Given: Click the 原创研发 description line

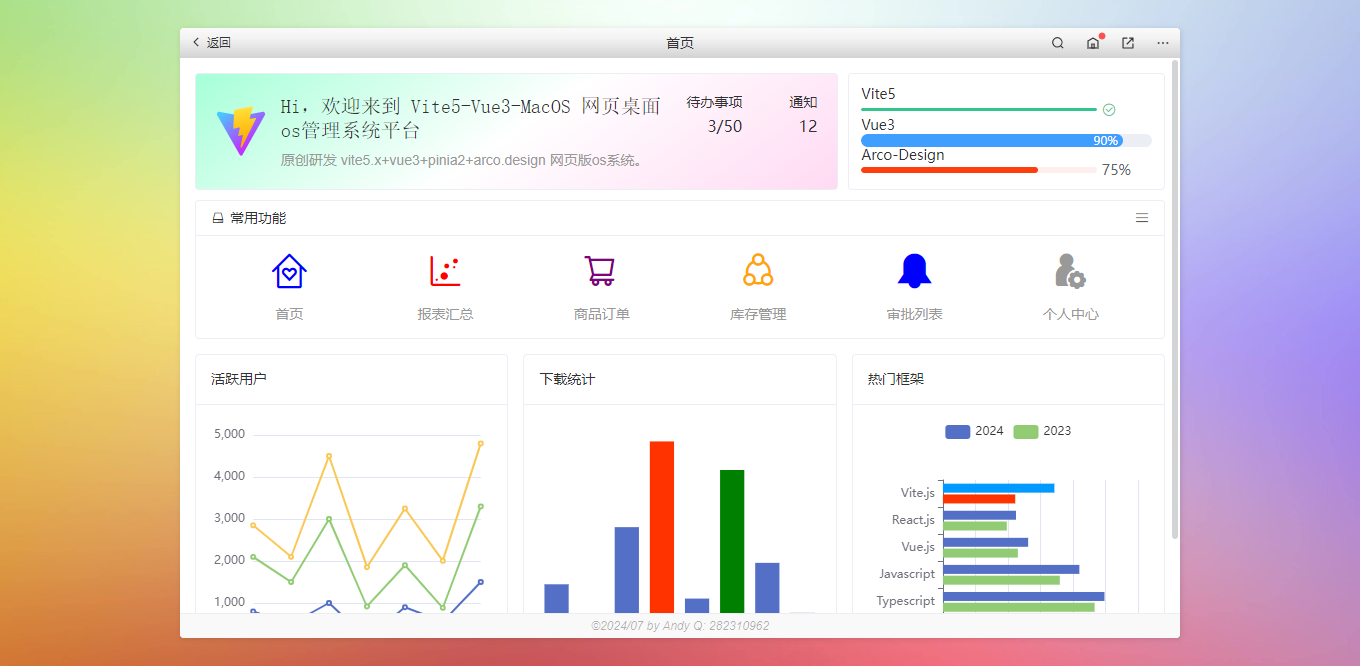Looking at the screenshot, I should 464,160.
